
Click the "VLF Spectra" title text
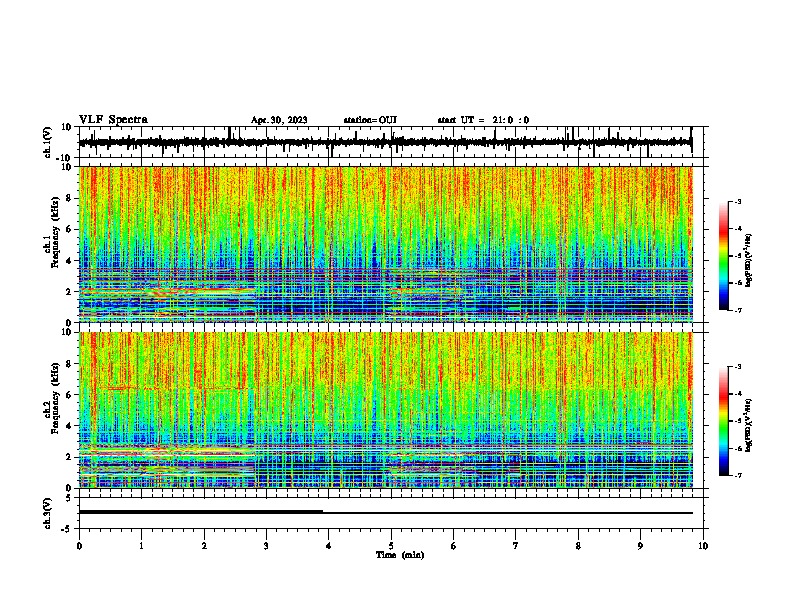pos(113,120)
